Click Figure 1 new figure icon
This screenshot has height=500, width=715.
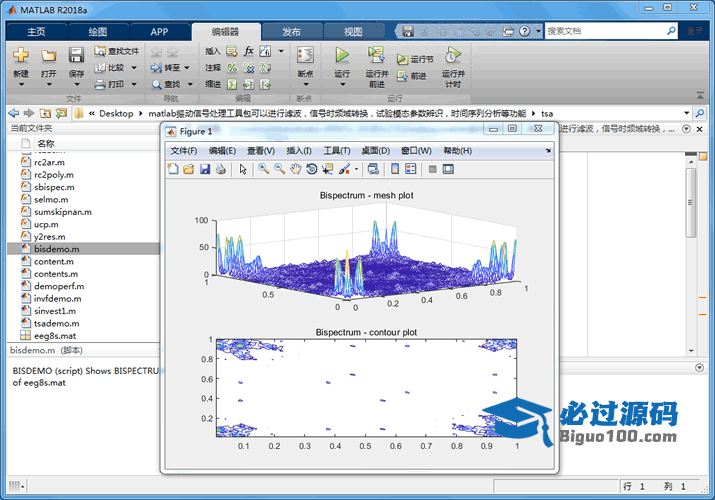[173, 169]
